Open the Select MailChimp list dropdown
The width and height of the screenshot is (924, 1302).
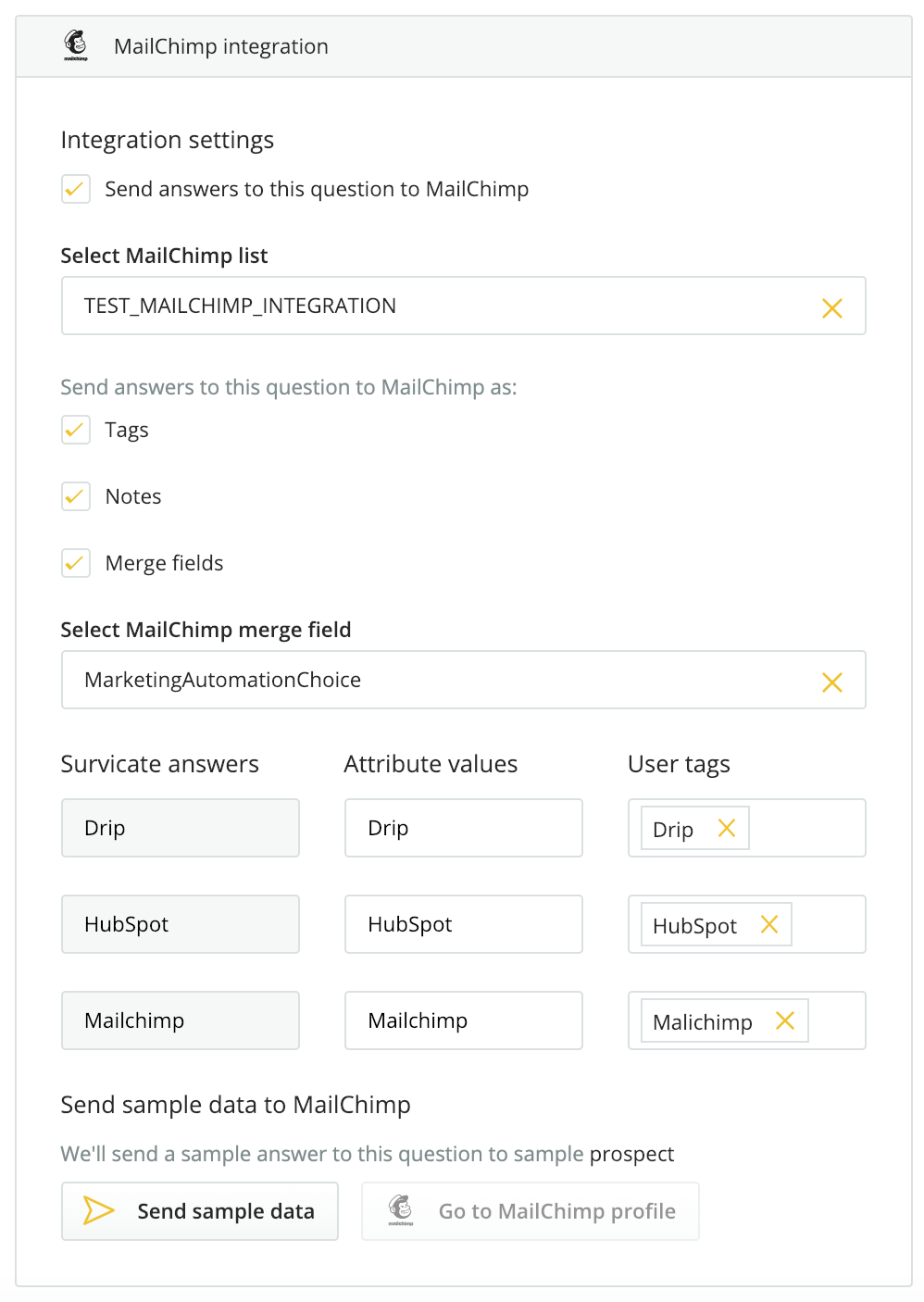[x=464, y=306]
